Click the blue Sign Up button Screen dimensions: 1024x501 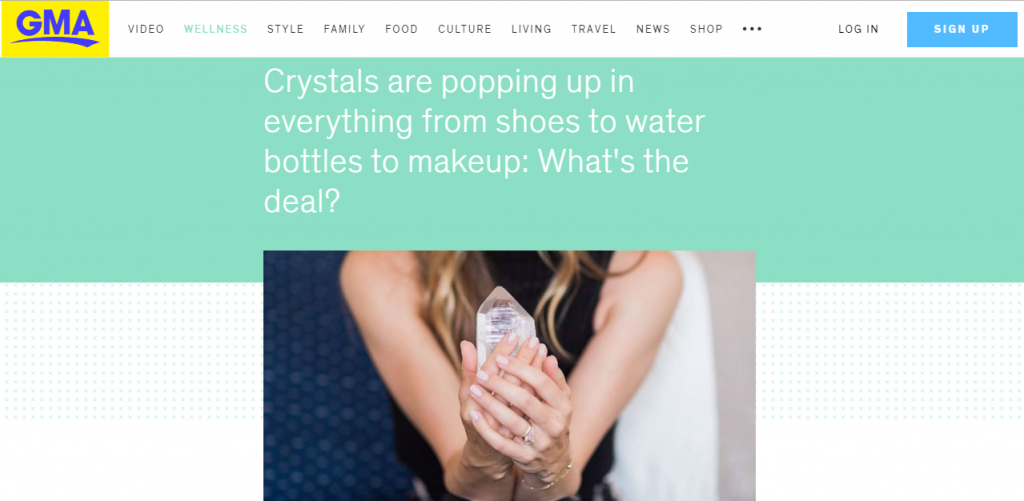coord(961,29)
